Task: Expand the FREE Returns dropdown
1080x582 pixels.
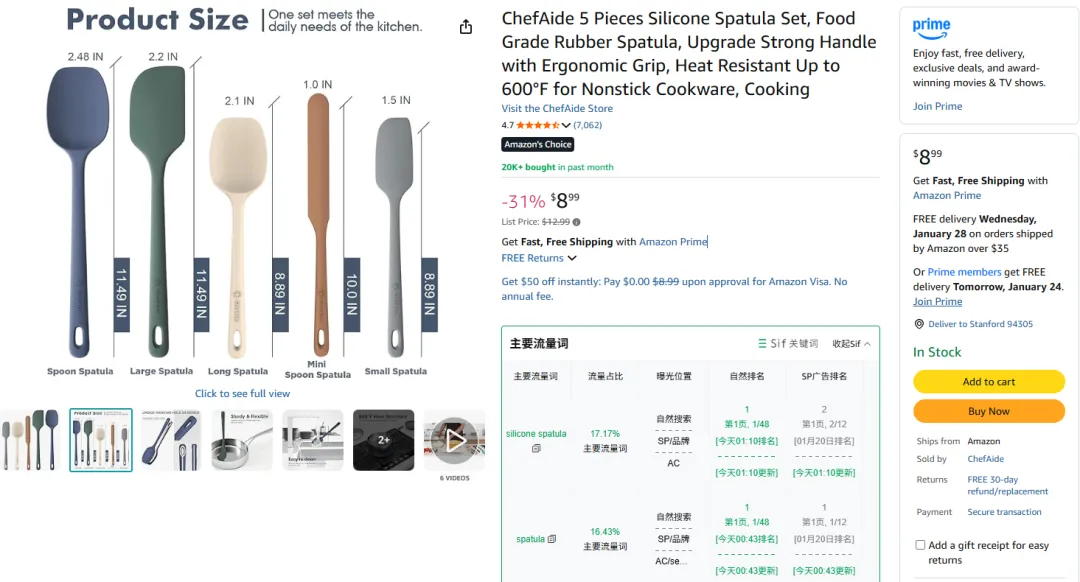Action: 572,258
